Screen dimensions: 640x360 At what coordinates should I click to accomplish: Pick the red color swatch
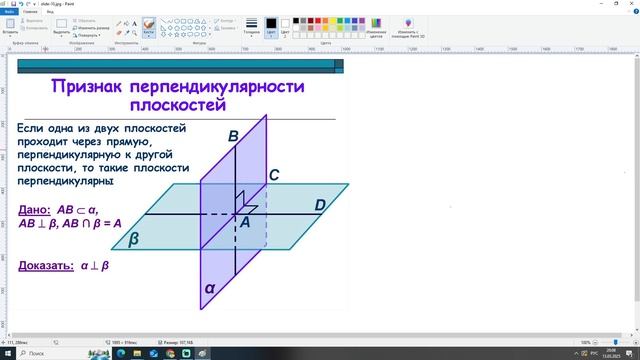[318, 21]
